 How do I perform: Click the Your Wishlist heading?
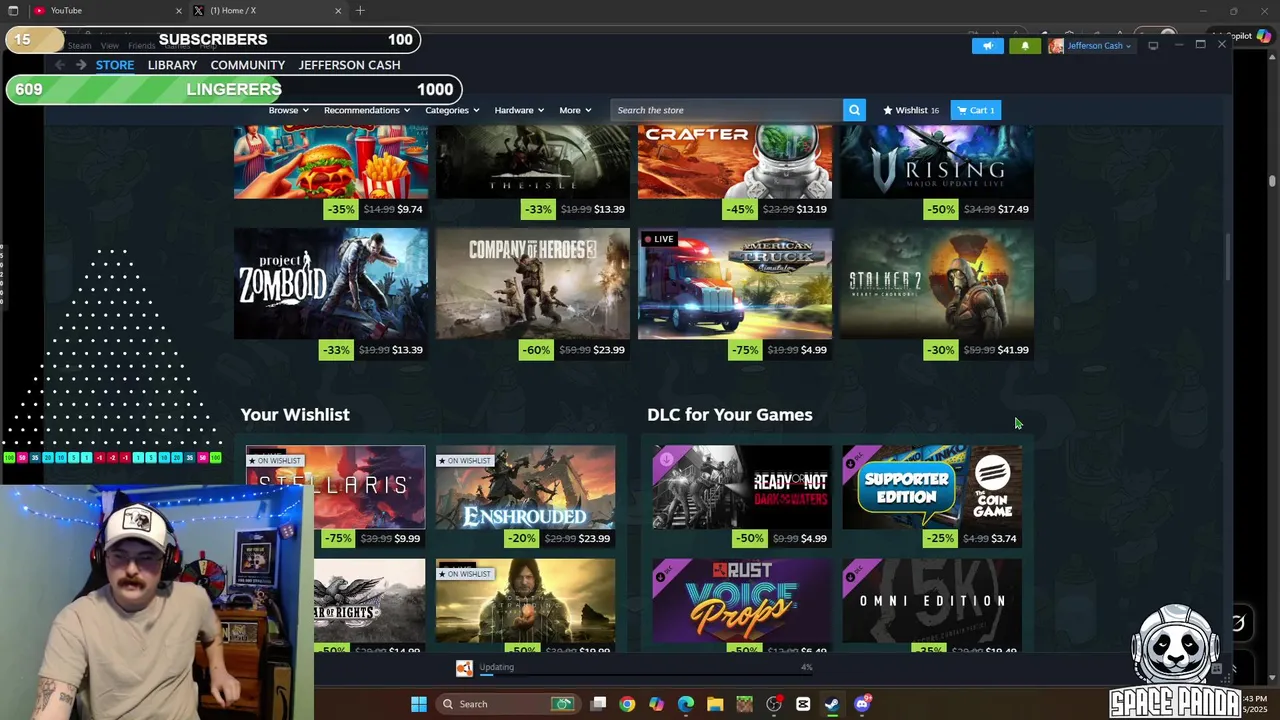295,414
